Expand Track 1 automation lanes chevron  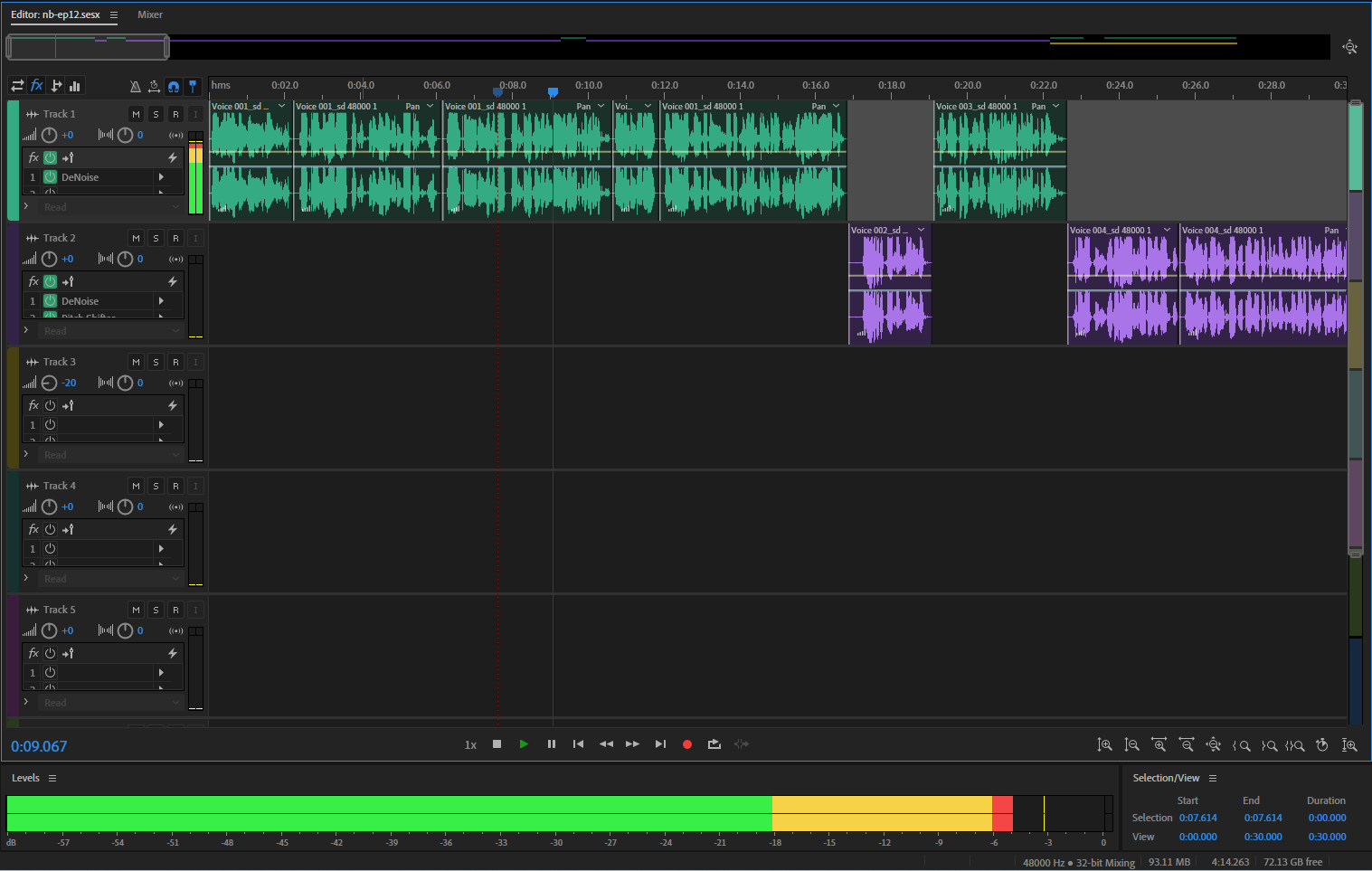pyautogui.click(x=26, y=206)
